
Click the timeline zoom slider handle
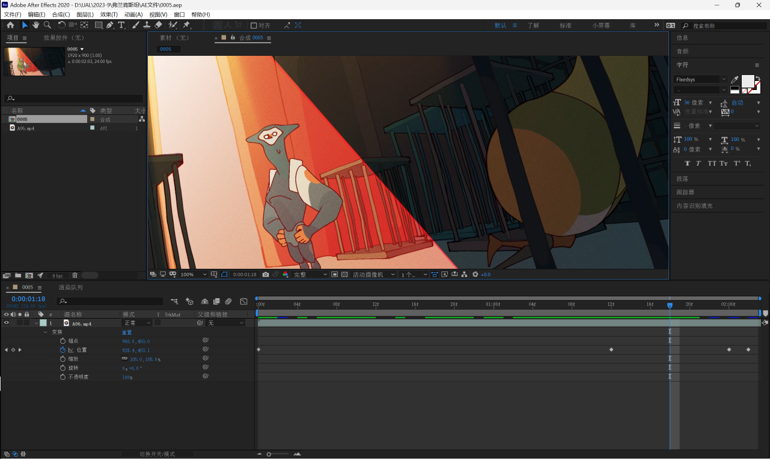point(269,454)
